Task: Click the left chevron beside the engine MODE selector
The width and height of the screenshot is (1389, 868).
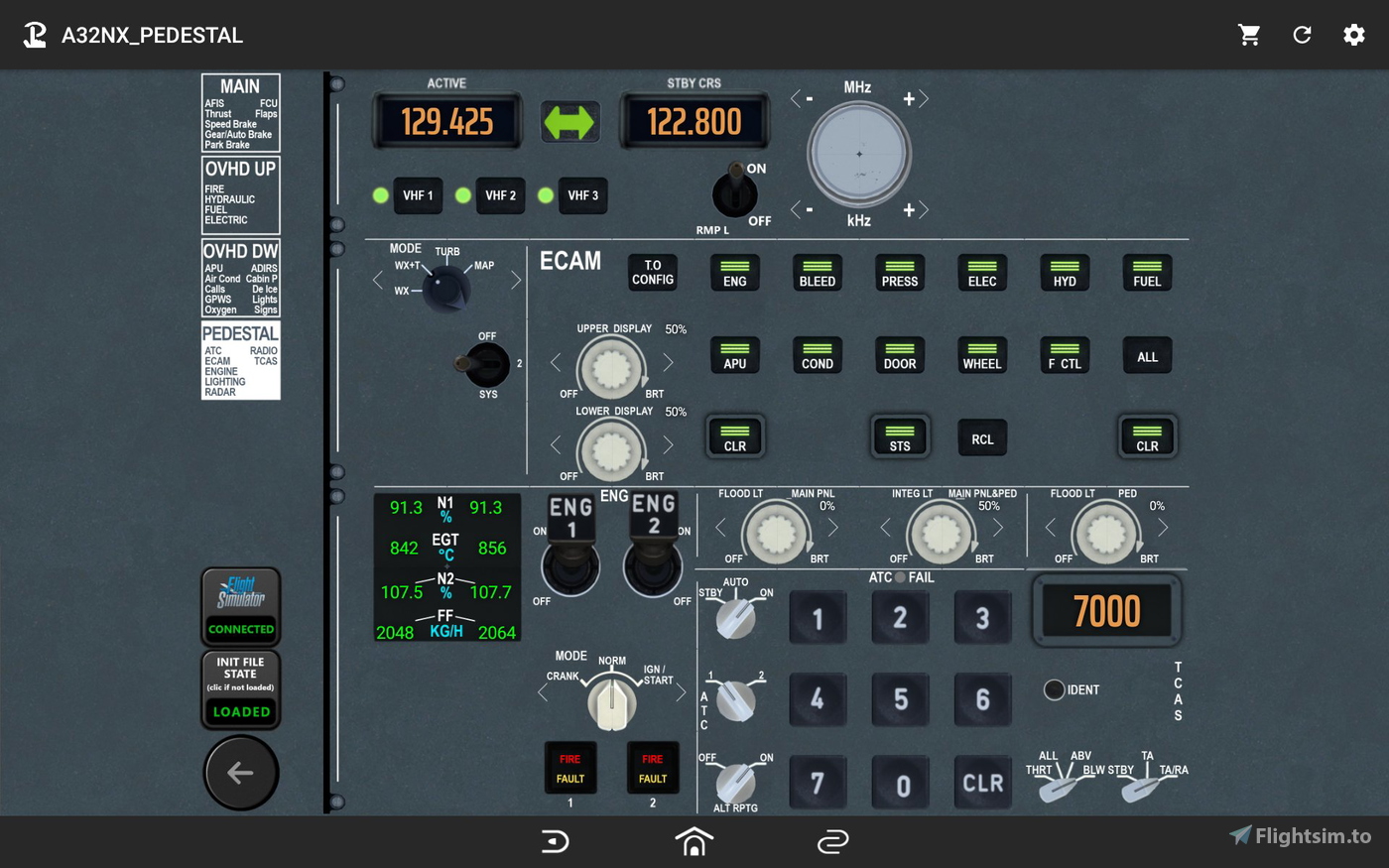Action: pos(543,692)
